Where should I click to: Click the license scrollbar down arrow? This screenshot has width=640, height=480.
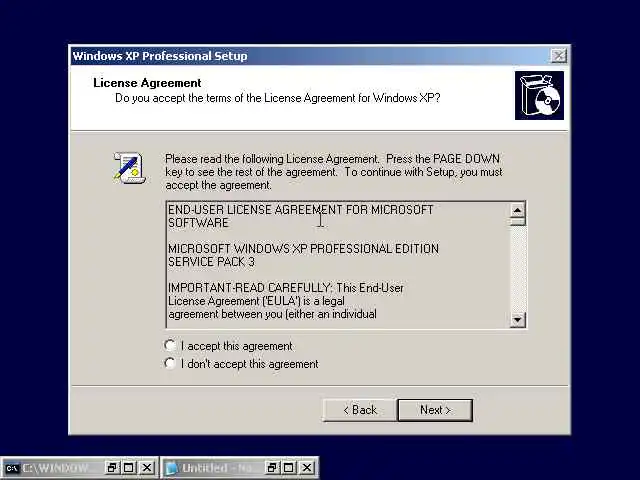coord(517,319)
